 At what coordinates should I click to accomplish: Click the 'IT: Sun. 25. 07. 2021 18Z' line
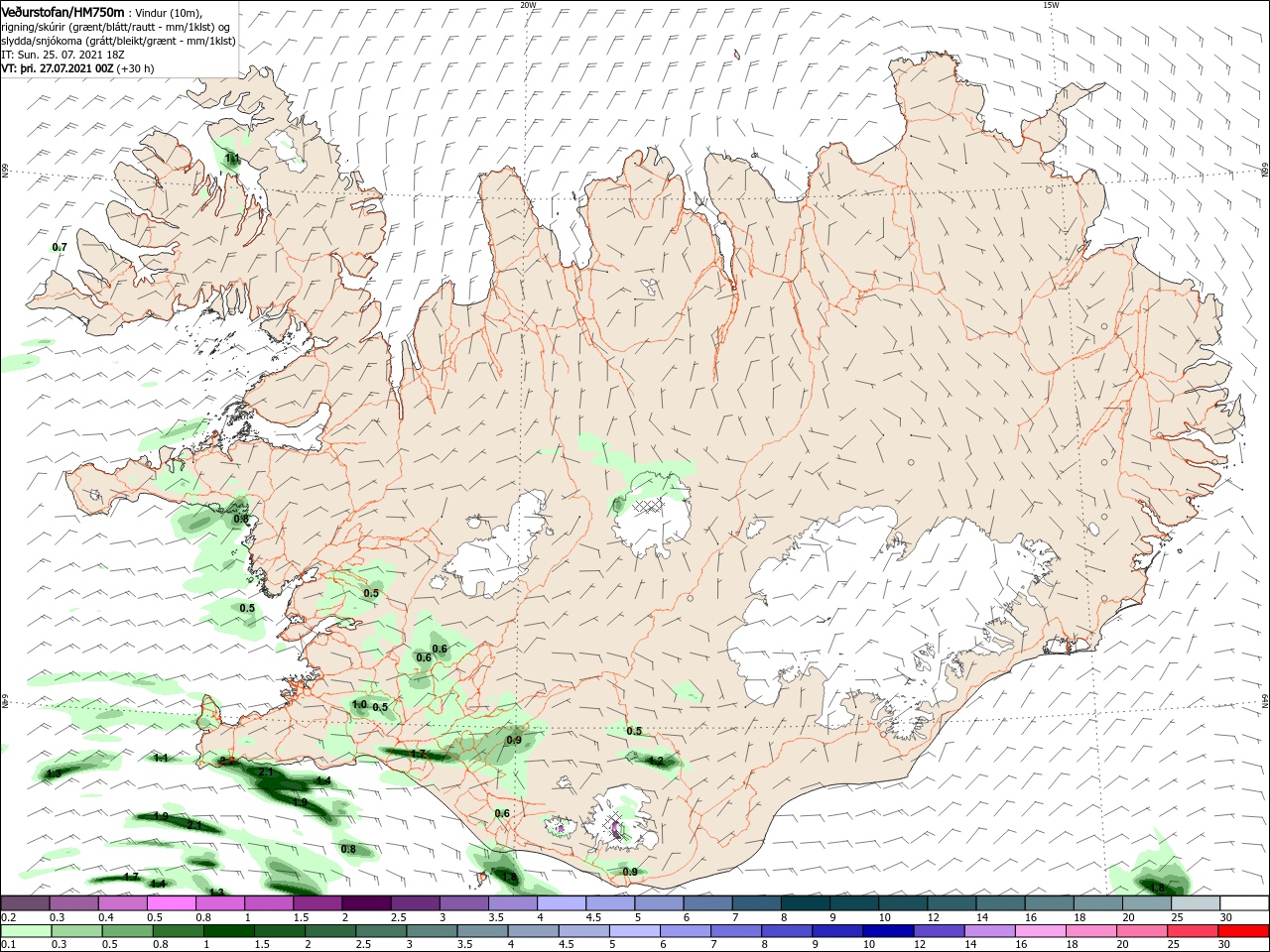[63, 55]
